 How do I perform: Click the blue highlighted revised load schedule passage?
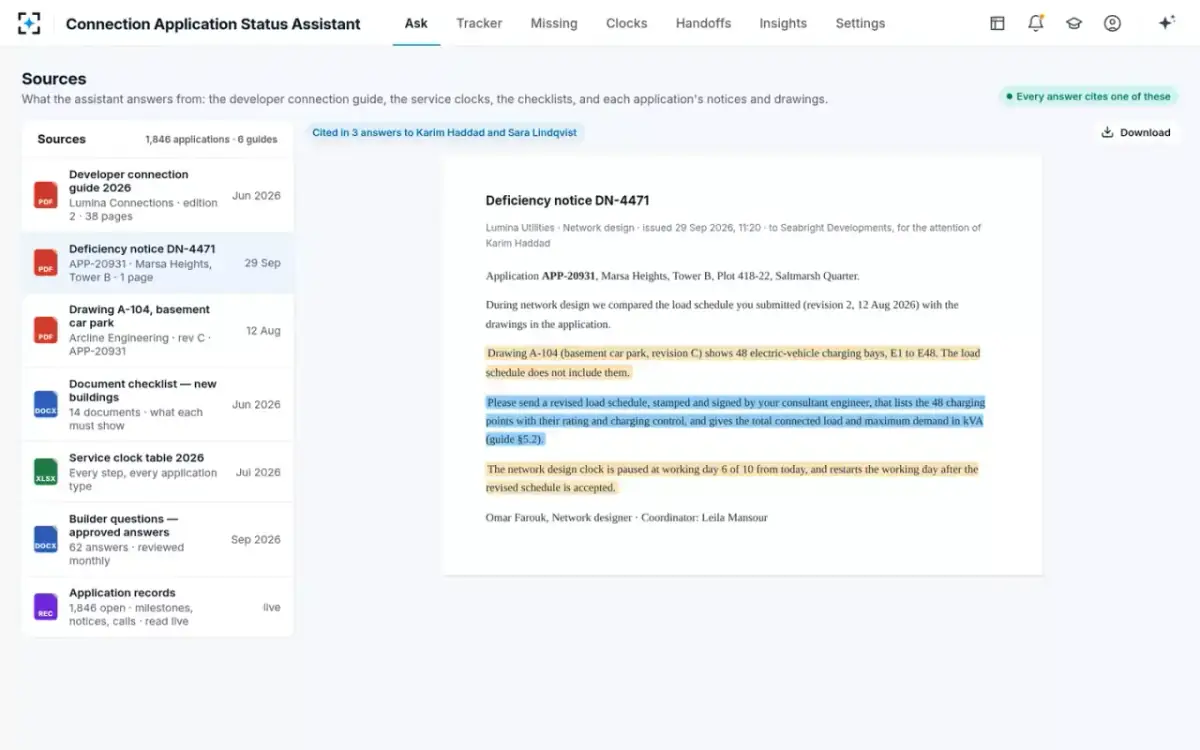tap(735, 420)
